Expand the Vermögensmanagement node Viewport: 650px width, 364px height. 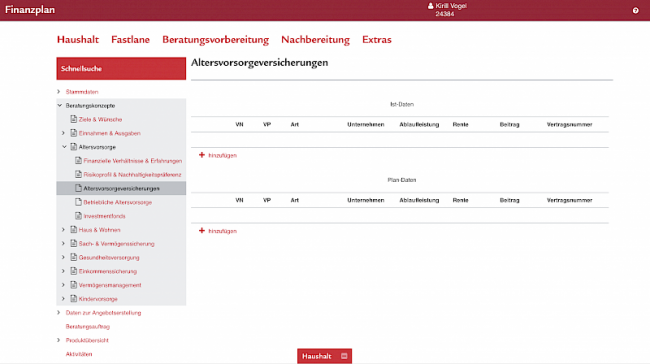pyautogui.click(x=63, y=285)
